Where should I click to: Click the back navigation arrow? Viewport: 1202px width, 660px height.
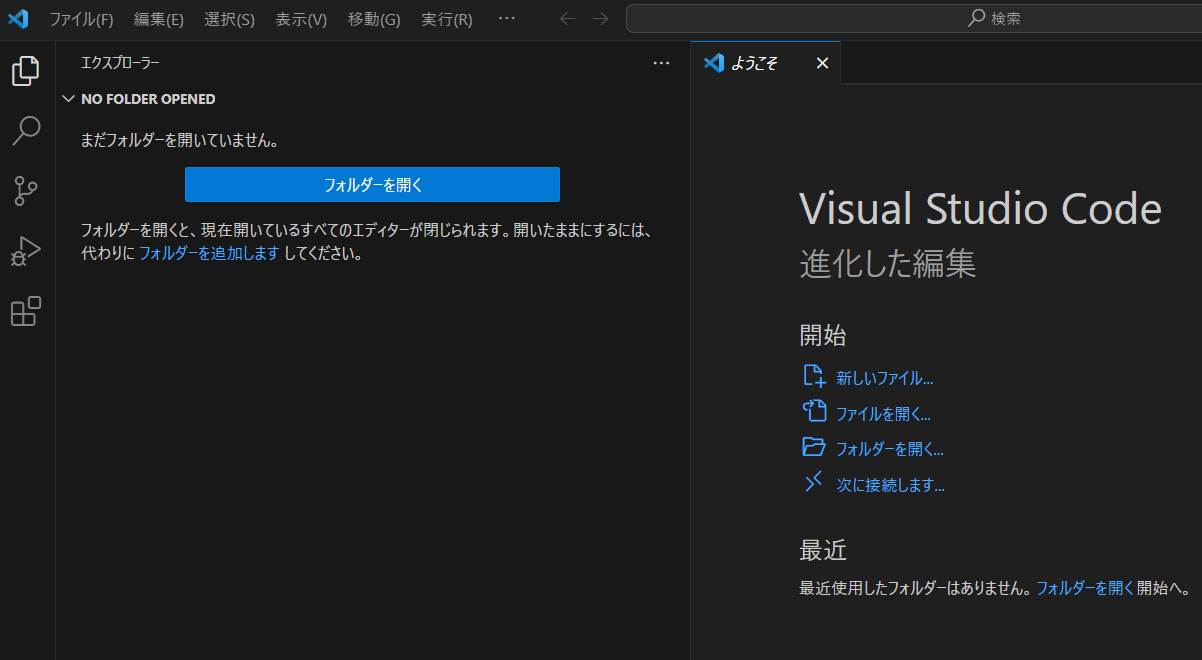[x=567, y=18]
